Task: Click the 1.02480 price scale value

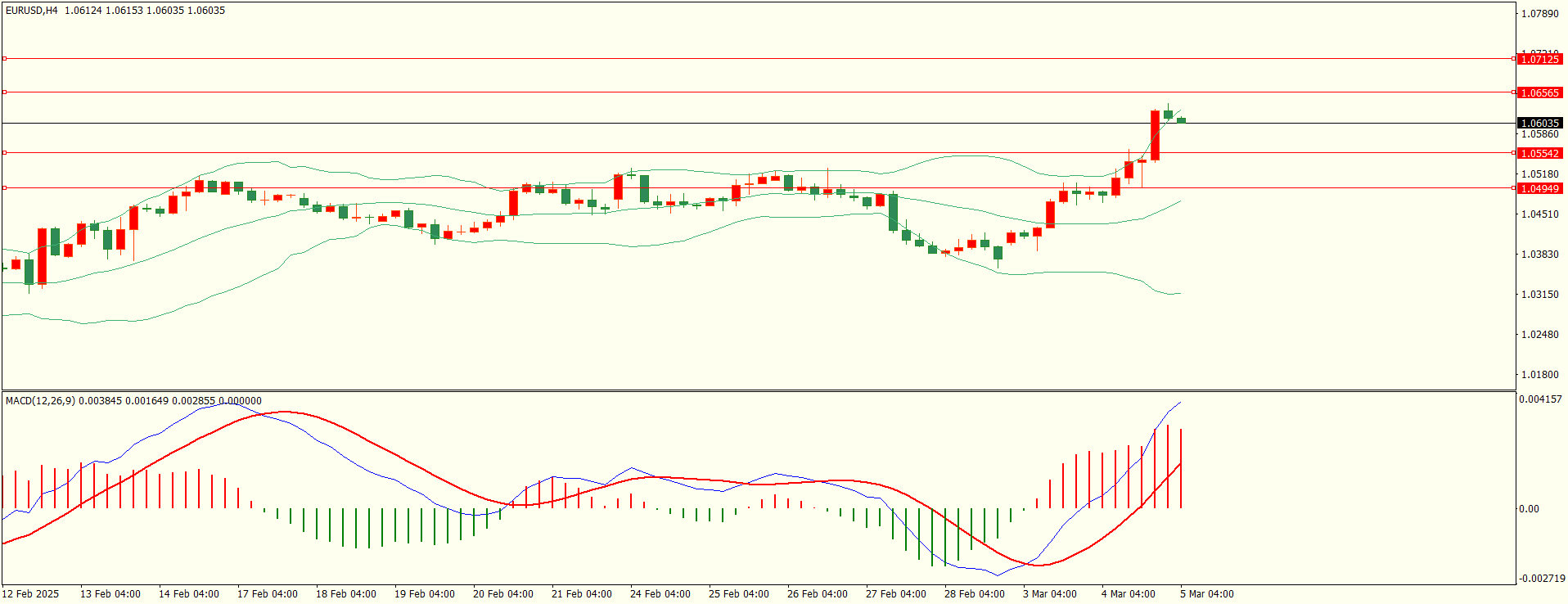Action: tap(1540, 335)
